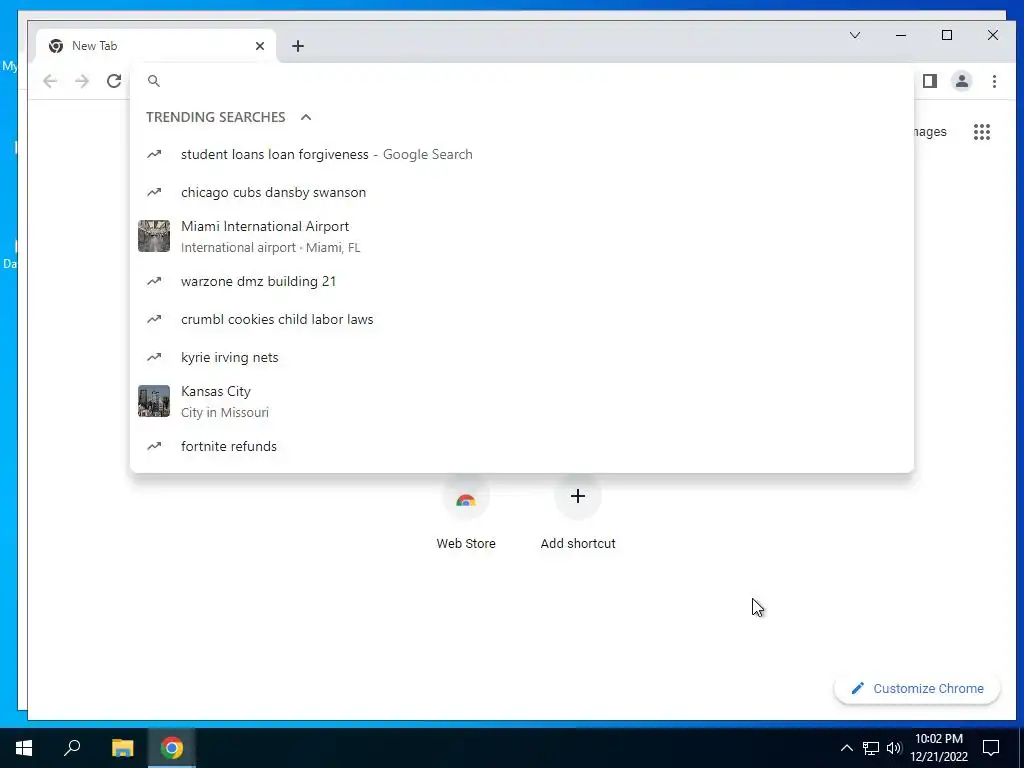Choose Kansas City suggestion
The width and height of the screenshot is (1024, 768).
click(x=522, y=401)
